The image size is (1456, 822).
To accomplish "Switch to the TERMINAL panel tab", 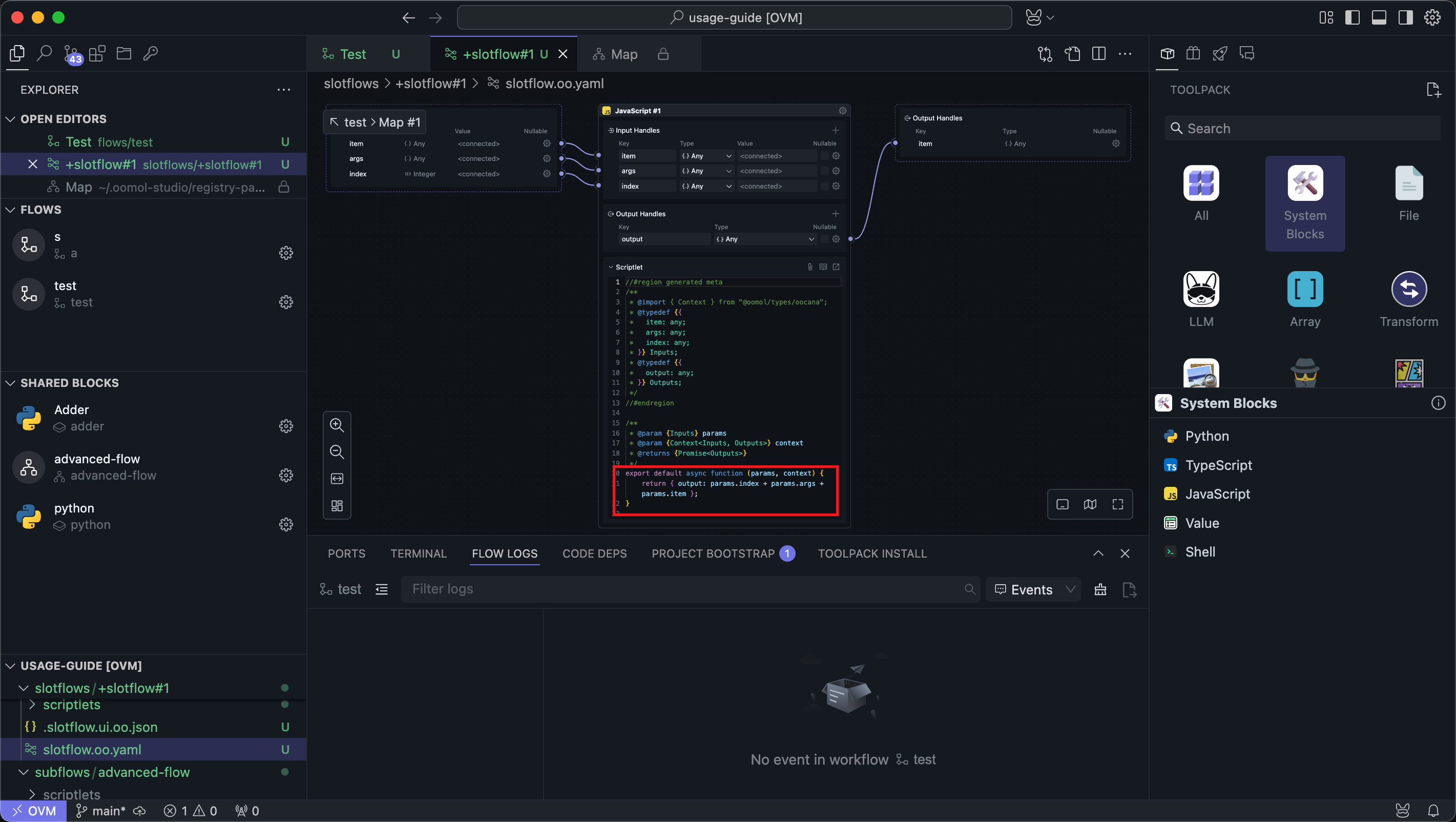I will coord(418,553).
